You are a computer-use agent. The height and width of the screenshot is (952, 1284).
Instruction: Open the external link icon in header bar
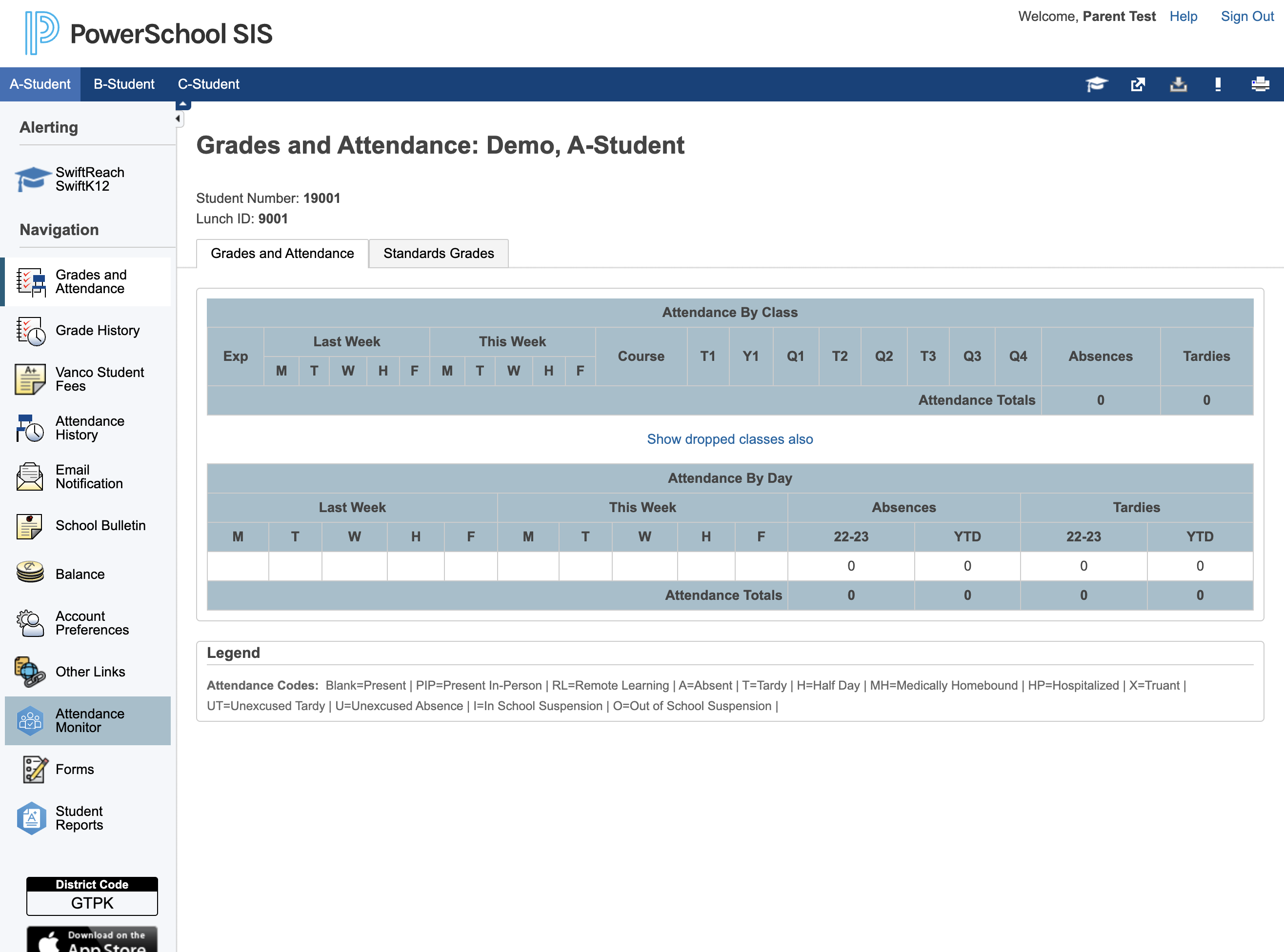(1138, 84)
